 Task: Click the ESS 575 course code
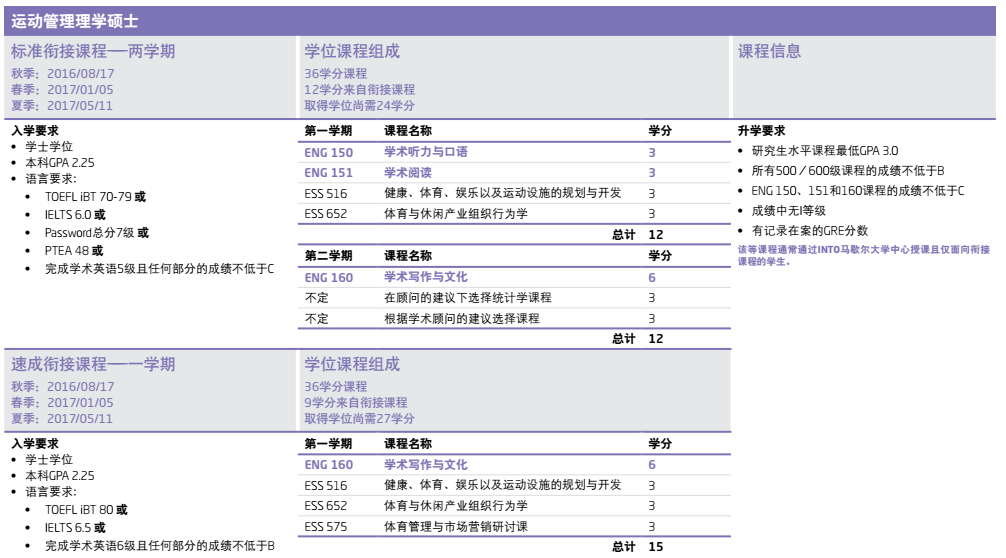[326, 526]
